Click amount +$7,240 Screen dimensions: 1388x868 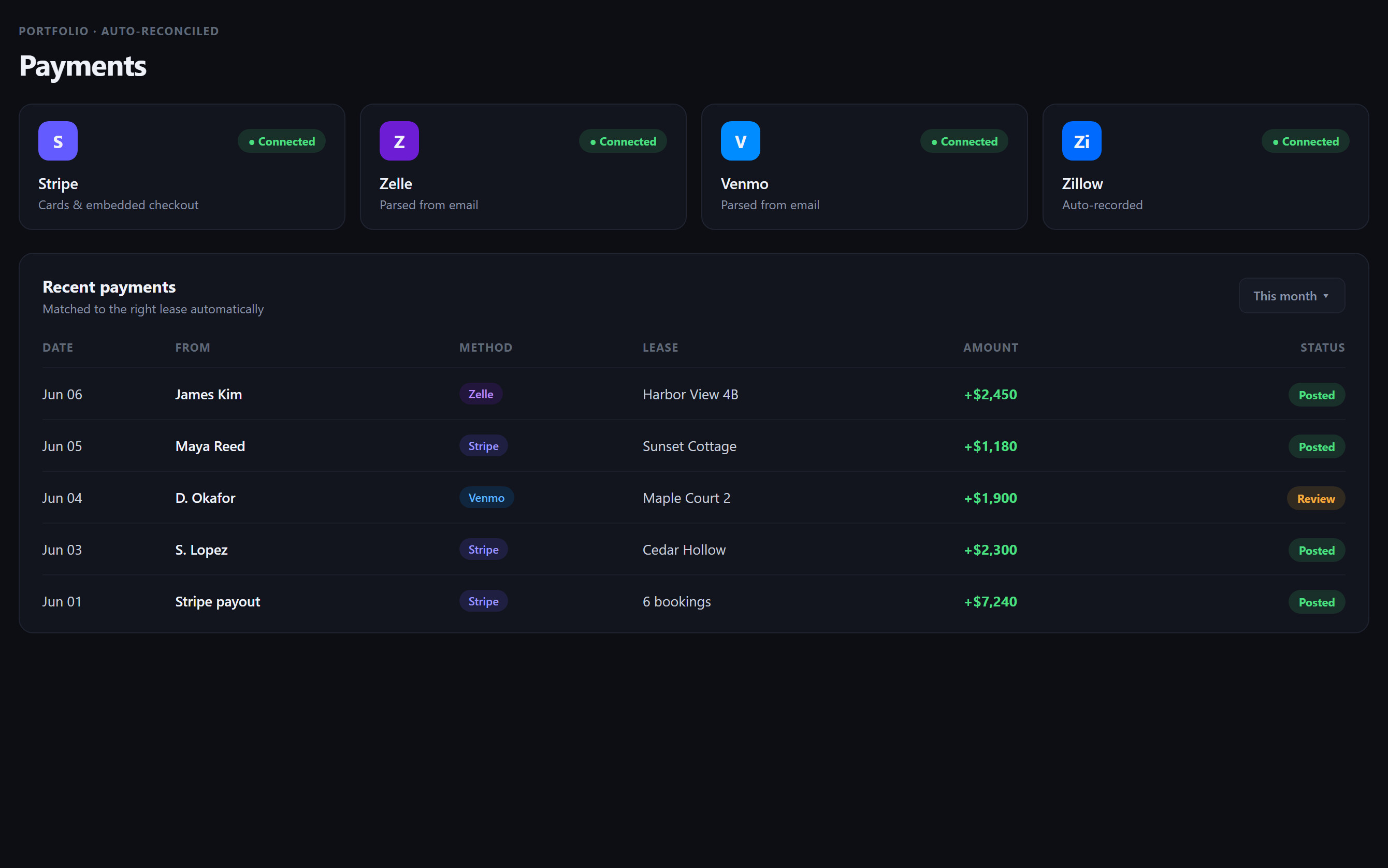(x=990, y=602)
